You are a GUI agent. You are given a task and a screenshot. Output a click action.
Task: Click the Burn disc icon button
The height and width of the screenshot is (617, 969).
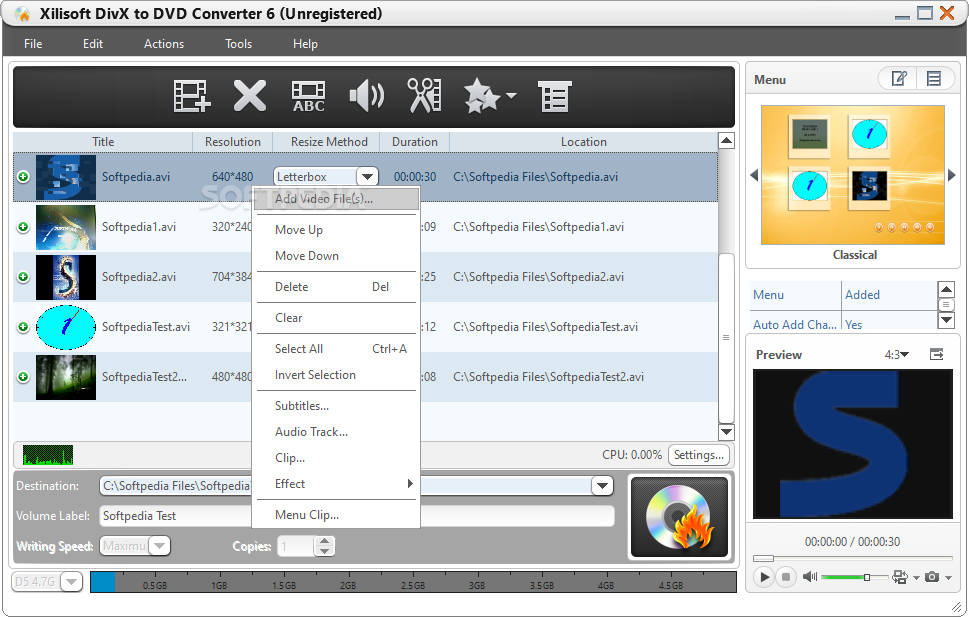[679, 517]
